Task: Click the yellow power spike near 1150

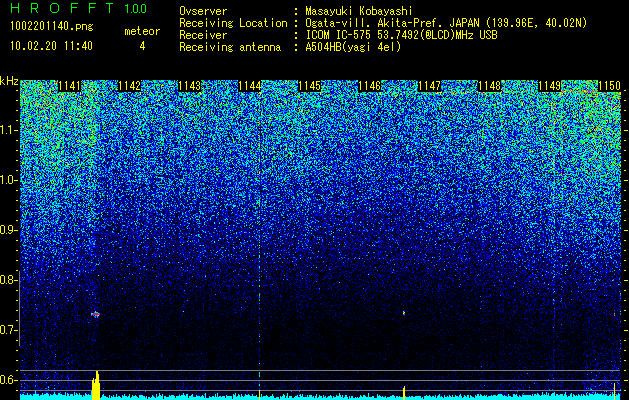Action: pos(614,391)
